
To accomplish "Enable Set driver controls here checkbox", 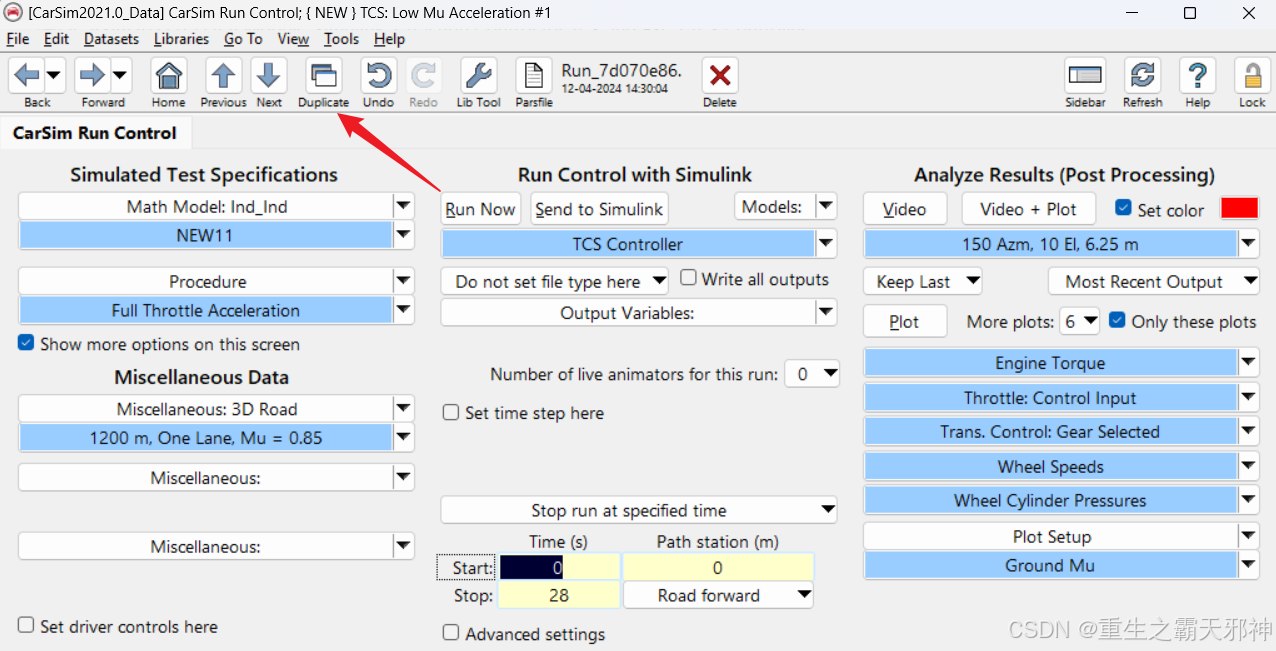I will coord(26,625).
